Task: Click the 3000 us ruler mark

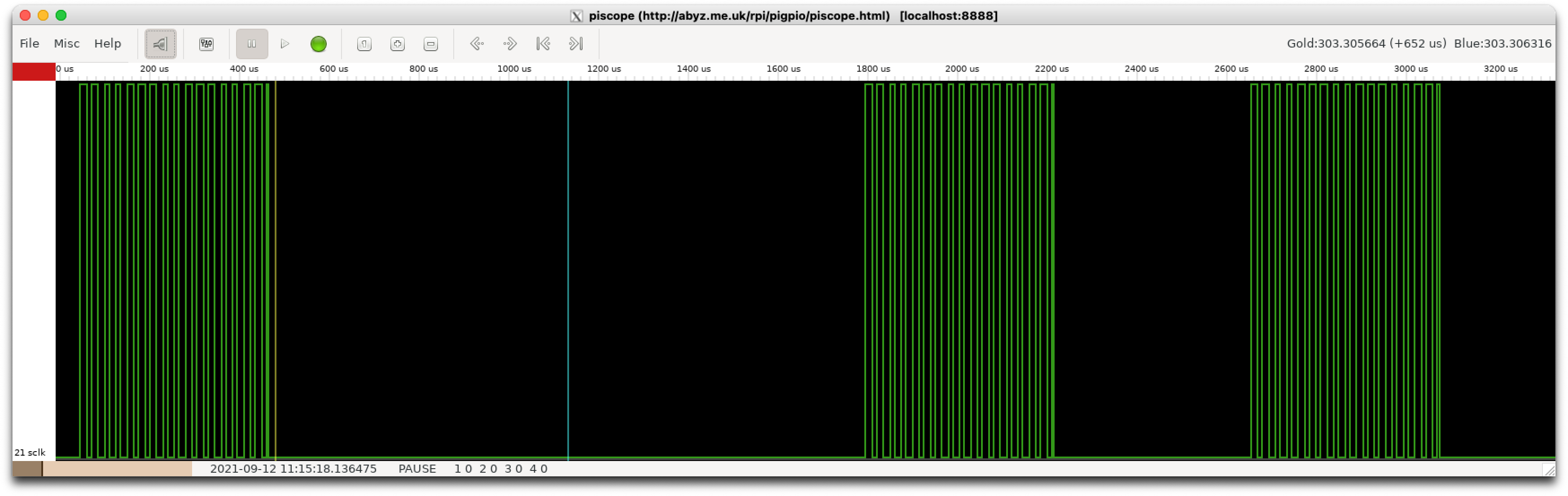Action: coord(1410,69)
